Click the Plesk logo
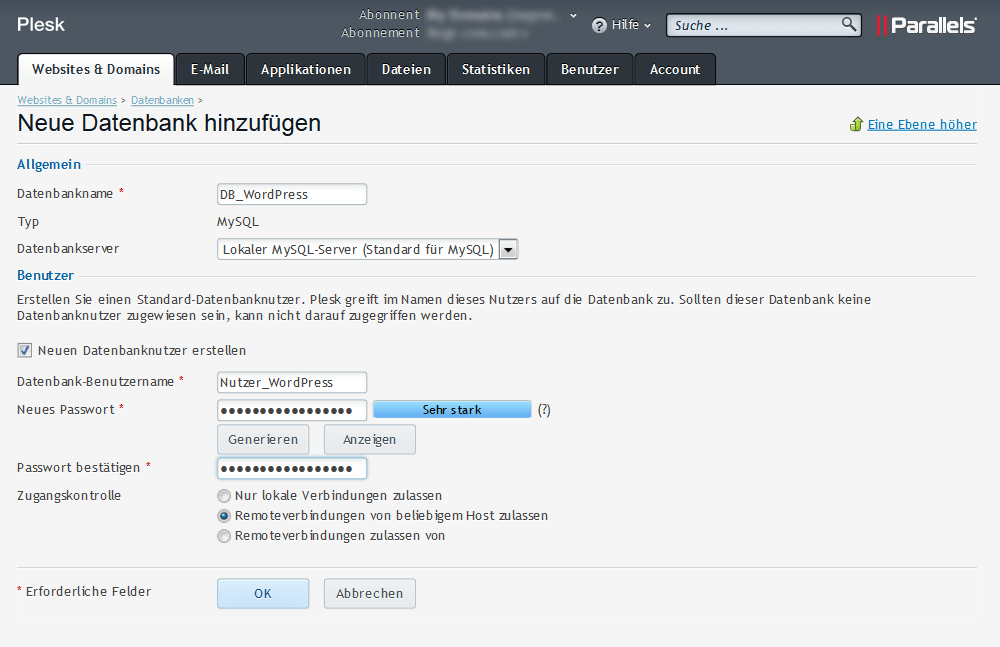The image size is (1000, 647). click(x=40, y=23)
